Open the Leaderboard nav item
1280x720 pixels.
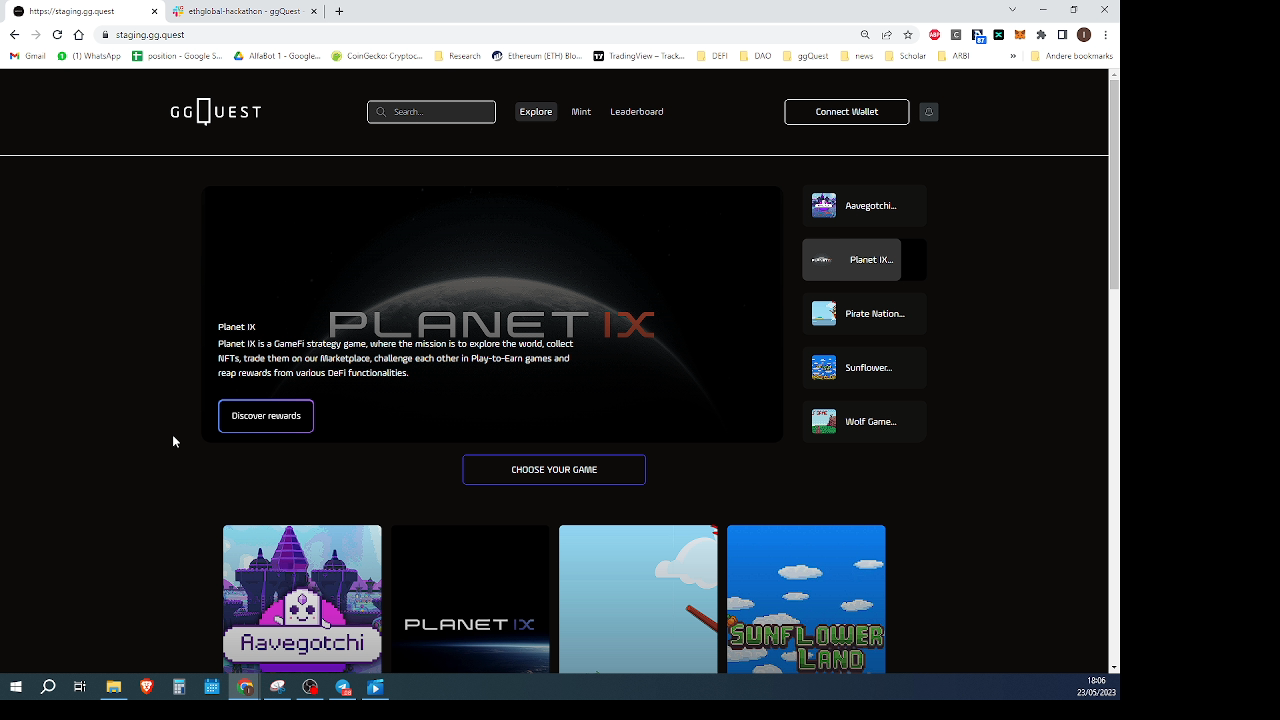point(637,112)
